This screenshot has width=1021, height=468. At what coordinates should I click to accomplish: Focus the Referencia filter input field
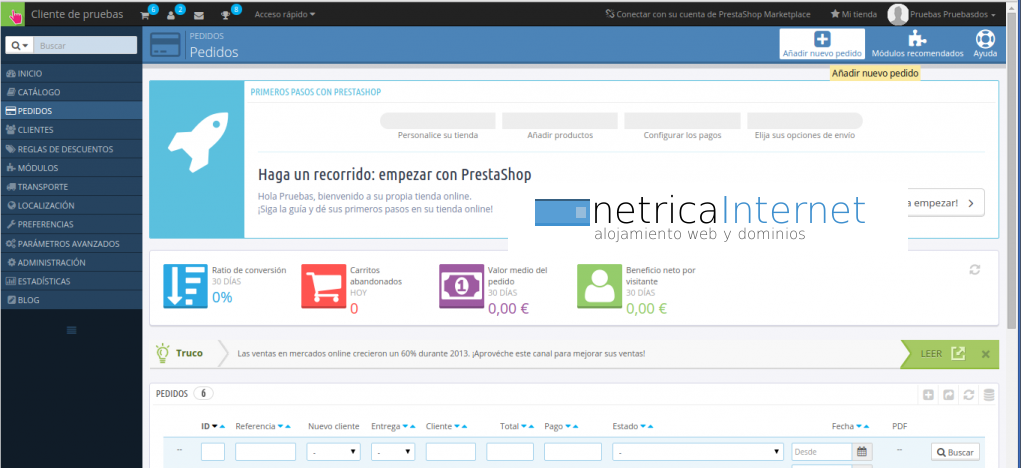(266, 452)
